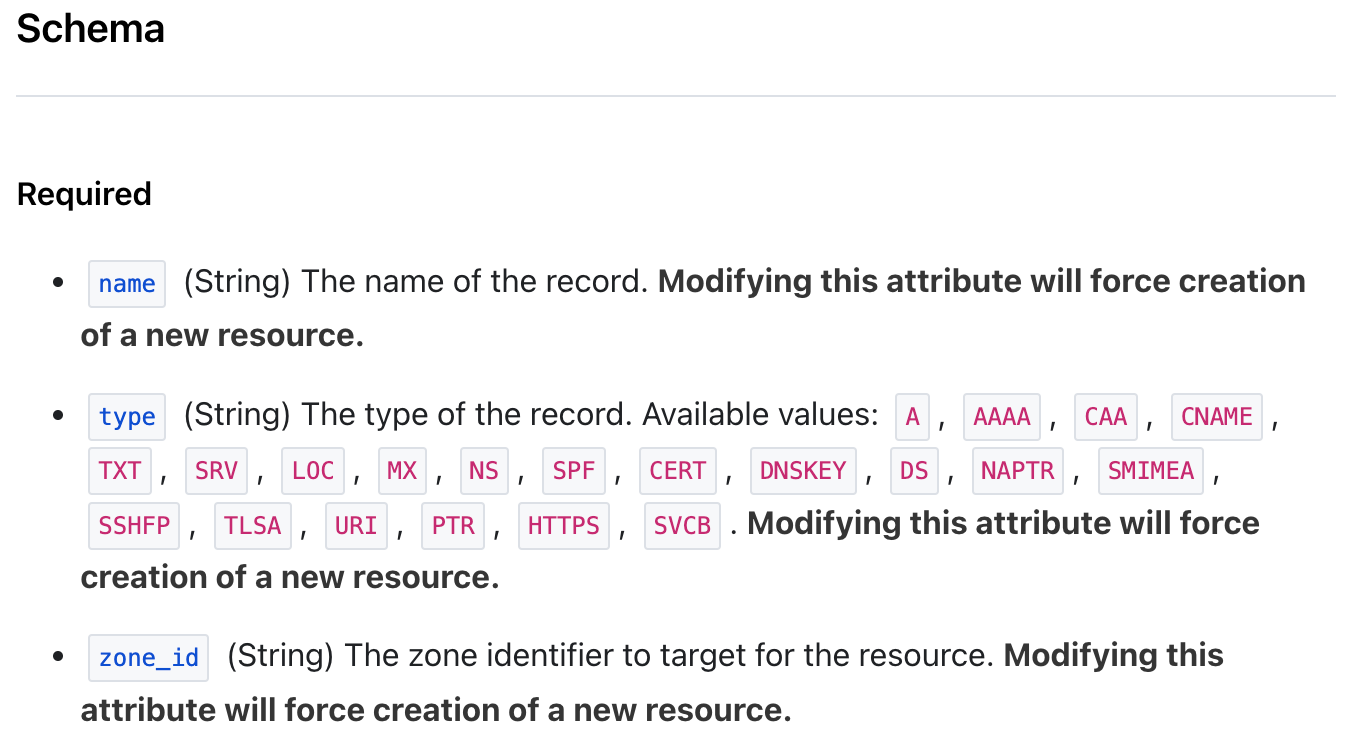
Task: Select the SVCB record type badge
Action: 681,525
